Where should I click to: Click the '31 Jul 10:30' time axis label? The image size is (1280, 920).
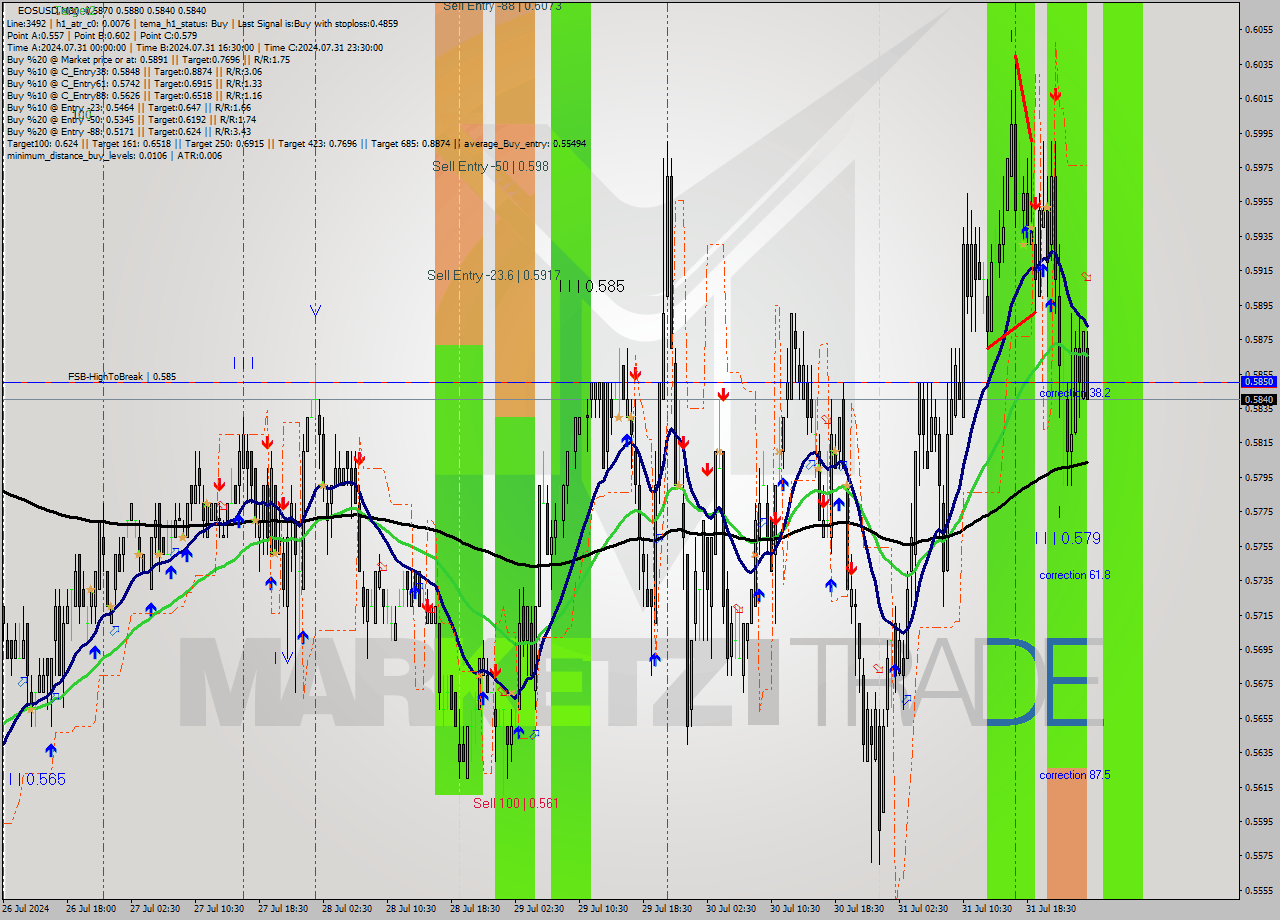click(987, 909)
